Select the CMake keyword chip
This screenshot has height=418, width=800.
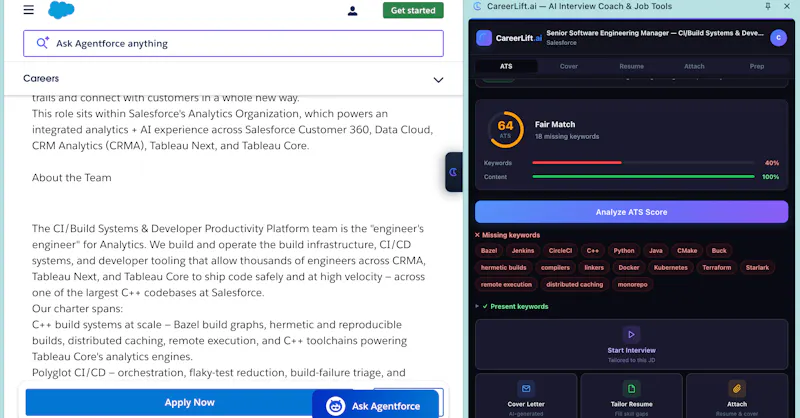coord(687,251)
